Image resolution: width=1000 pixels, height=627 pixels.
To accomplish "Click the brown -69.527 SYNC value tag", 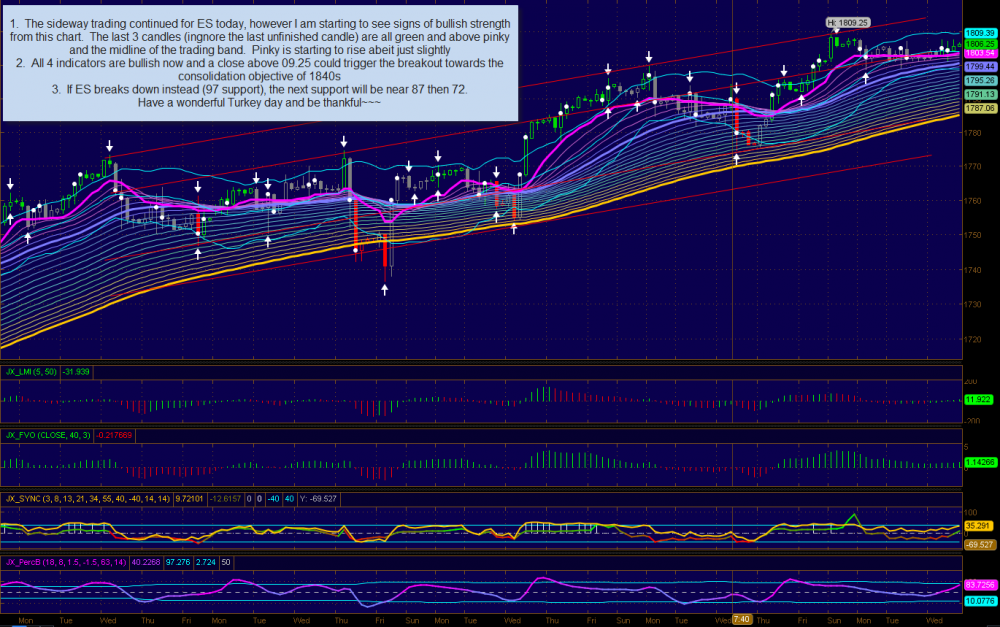I will pyautogui.click(x=979, y=545).
